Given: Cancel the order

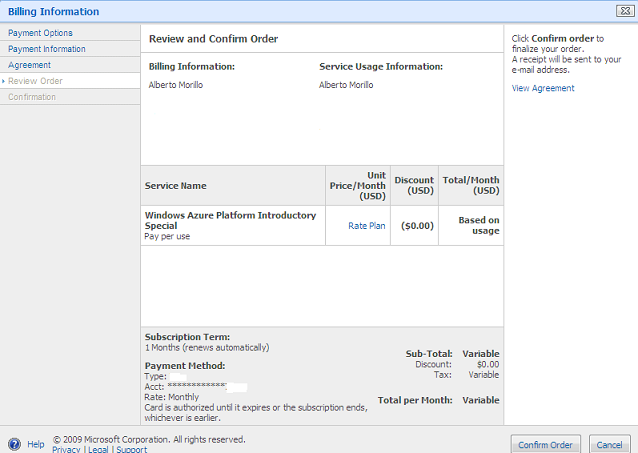Looking at the screenshot, I should click(x=609, y=445).
